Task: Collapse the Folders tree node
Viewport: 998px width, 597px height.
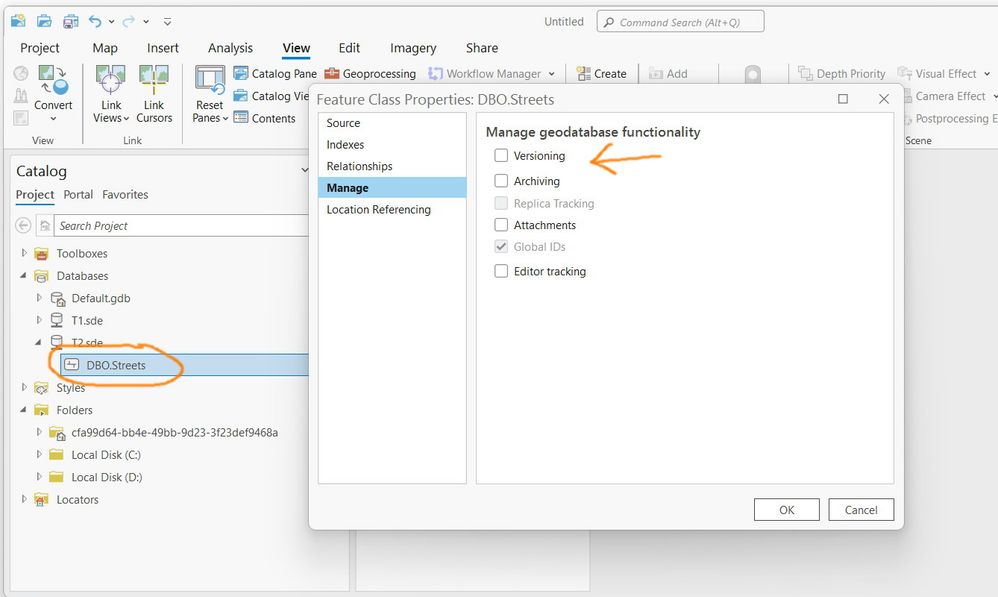Action: click(x=24, y=410)
